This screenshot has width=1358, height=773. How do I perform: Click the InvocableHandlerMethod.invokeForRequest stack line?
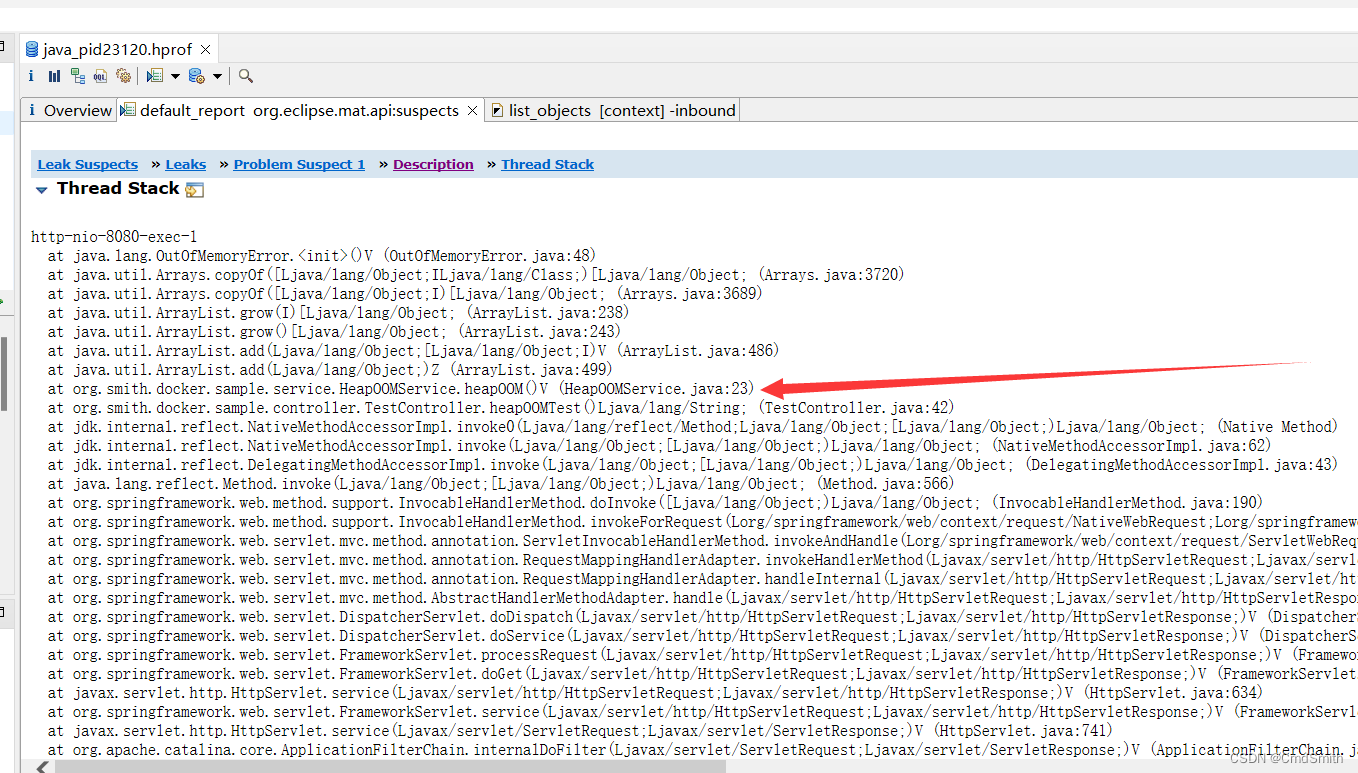702,522
